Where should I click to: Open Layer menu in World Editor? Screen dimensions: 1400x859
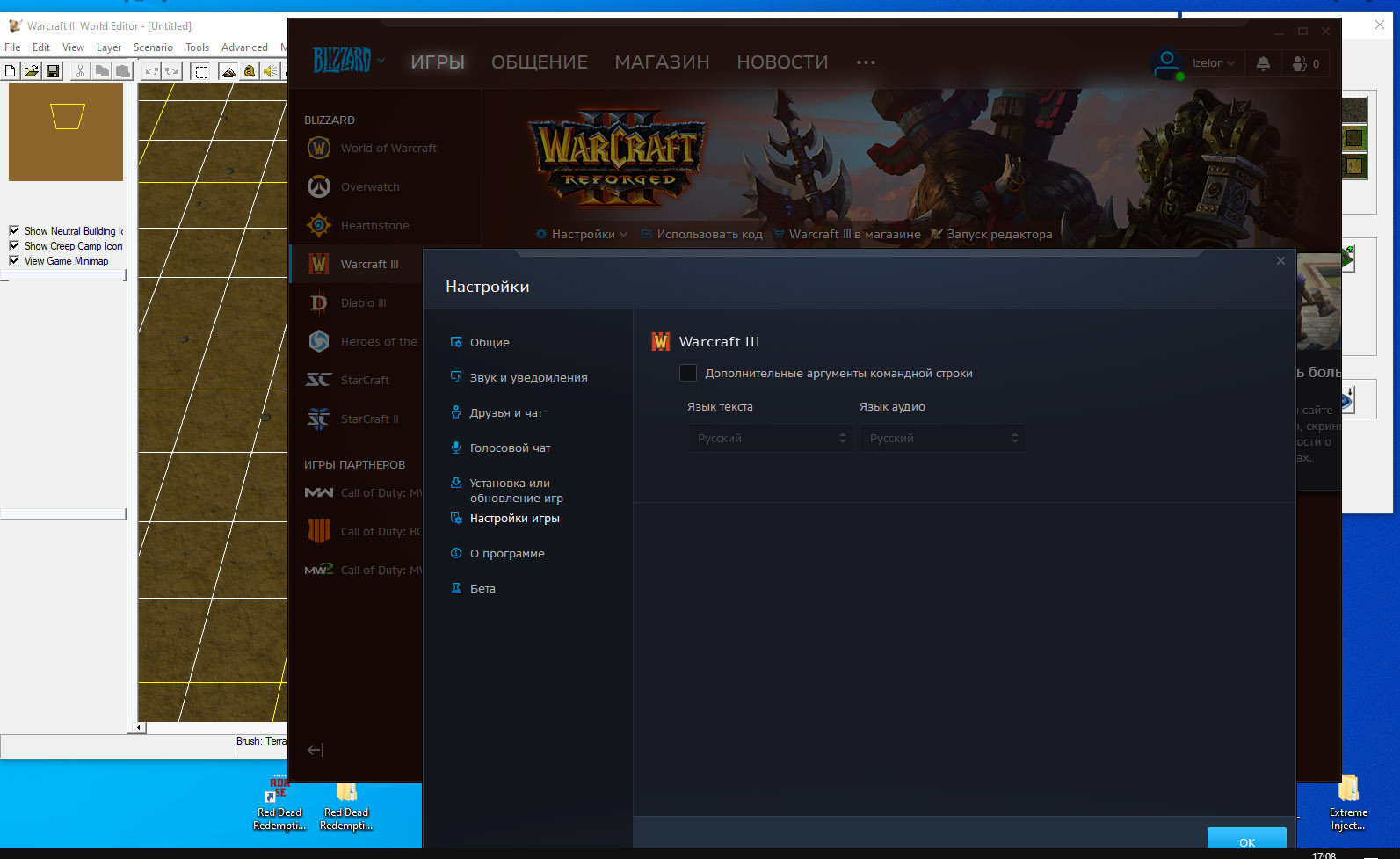(x=109, y=47)
